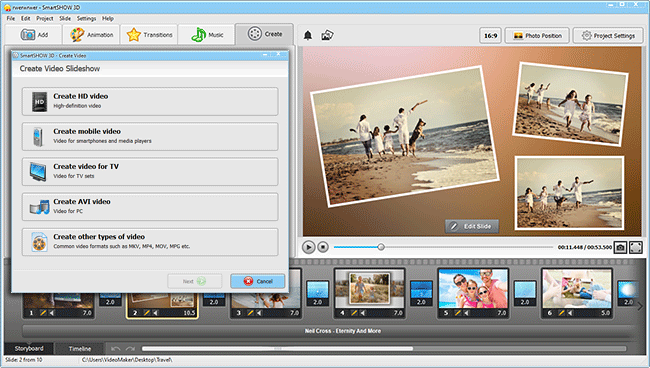Screen dimensions: 650x368
Task: Choose Create video for TV
Action: pos(150,172)
